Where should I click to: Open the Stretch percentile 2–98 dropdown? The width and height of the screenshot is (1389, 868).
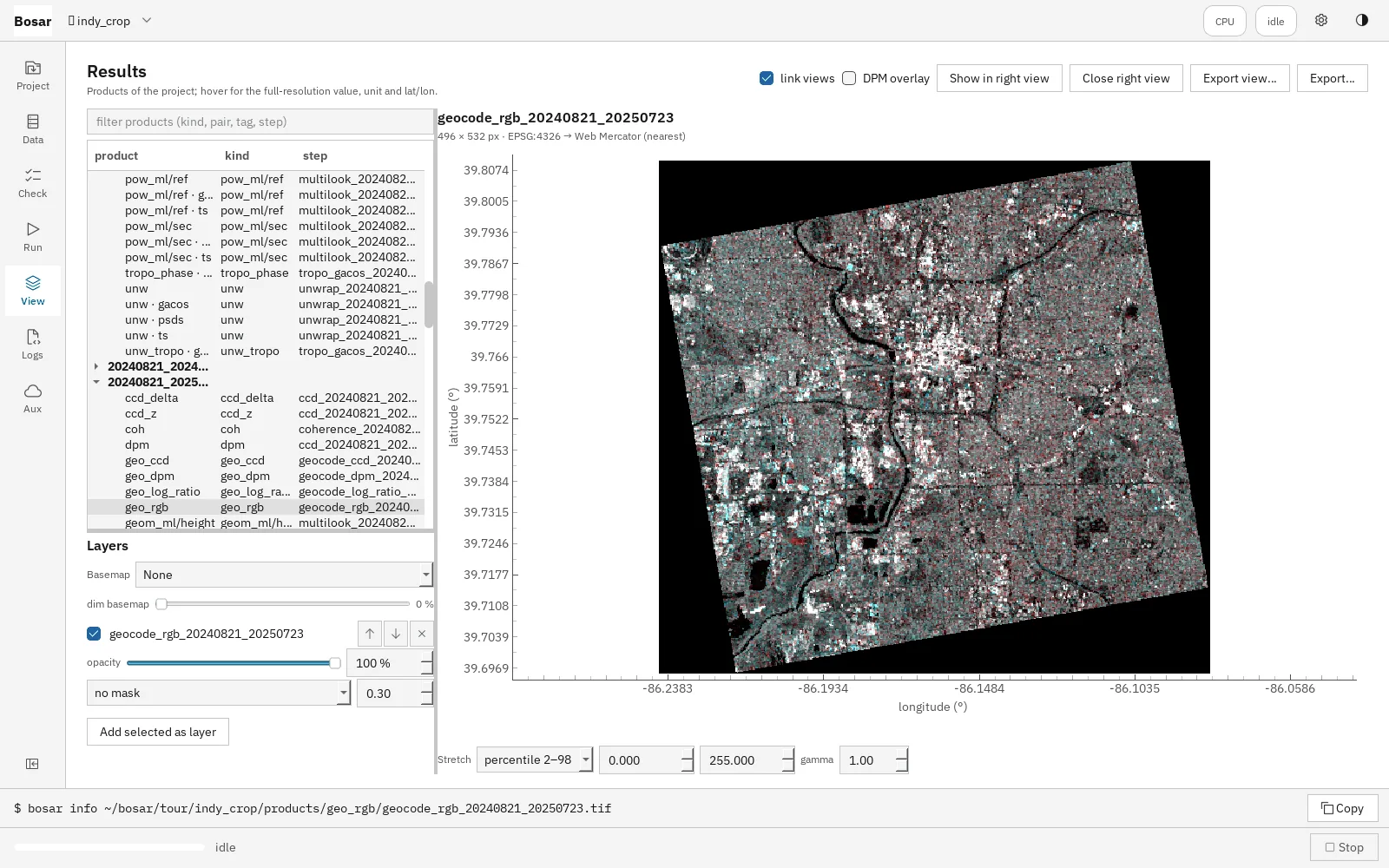coord(535,759)
